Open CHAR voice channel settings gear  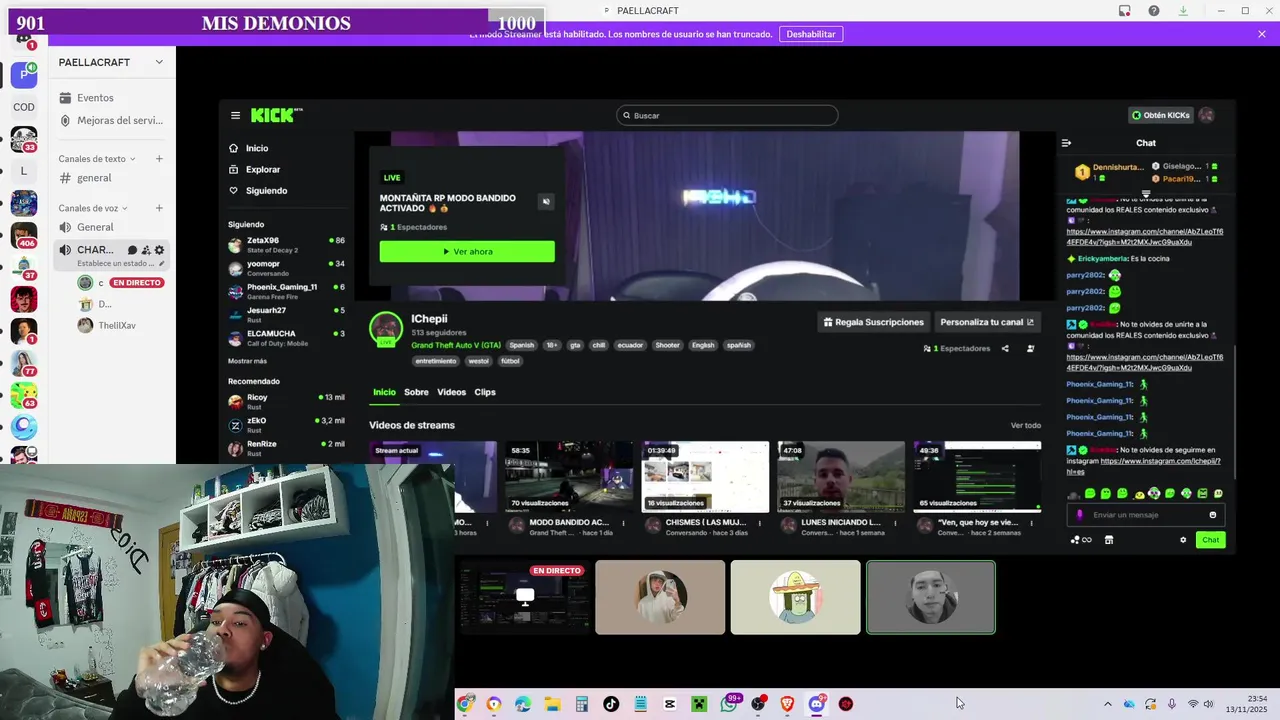coord(159,250)
